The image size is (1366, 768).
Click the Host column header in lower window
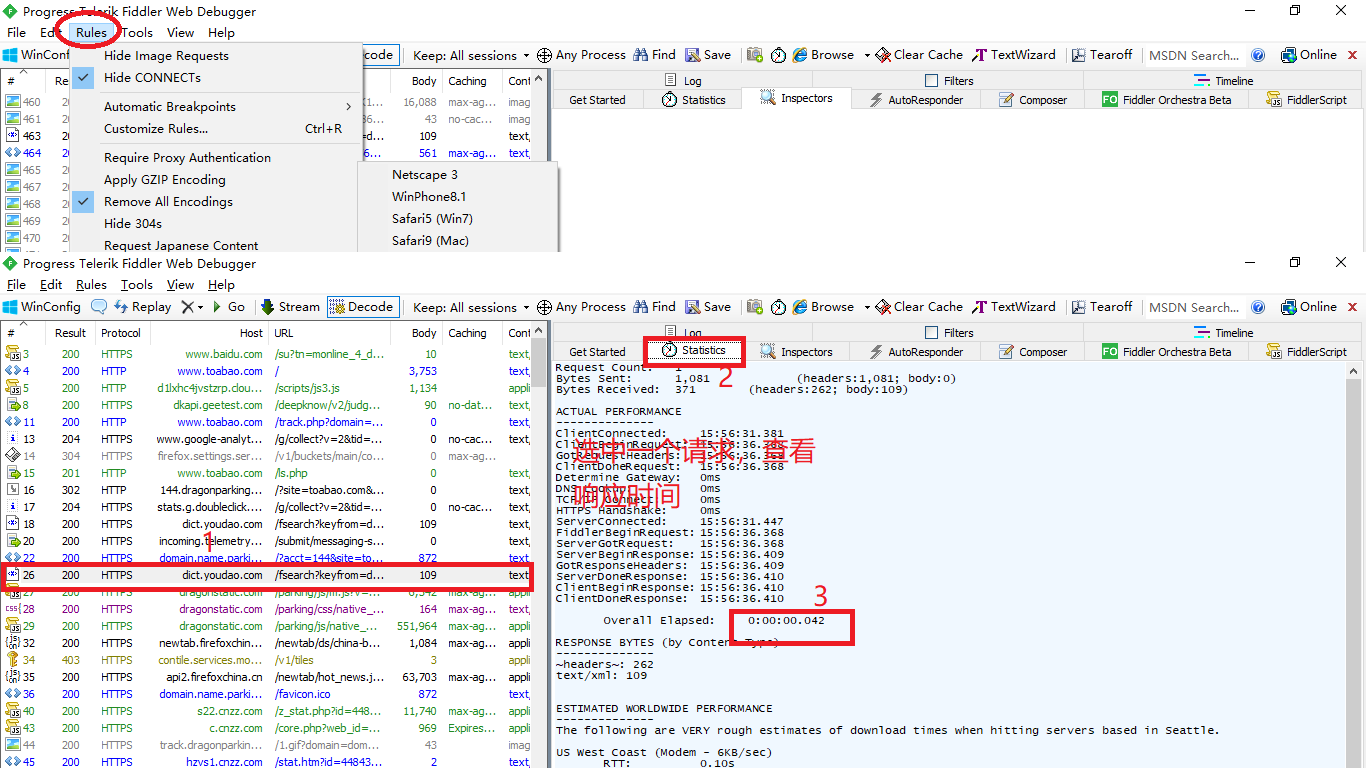[208, 333]
